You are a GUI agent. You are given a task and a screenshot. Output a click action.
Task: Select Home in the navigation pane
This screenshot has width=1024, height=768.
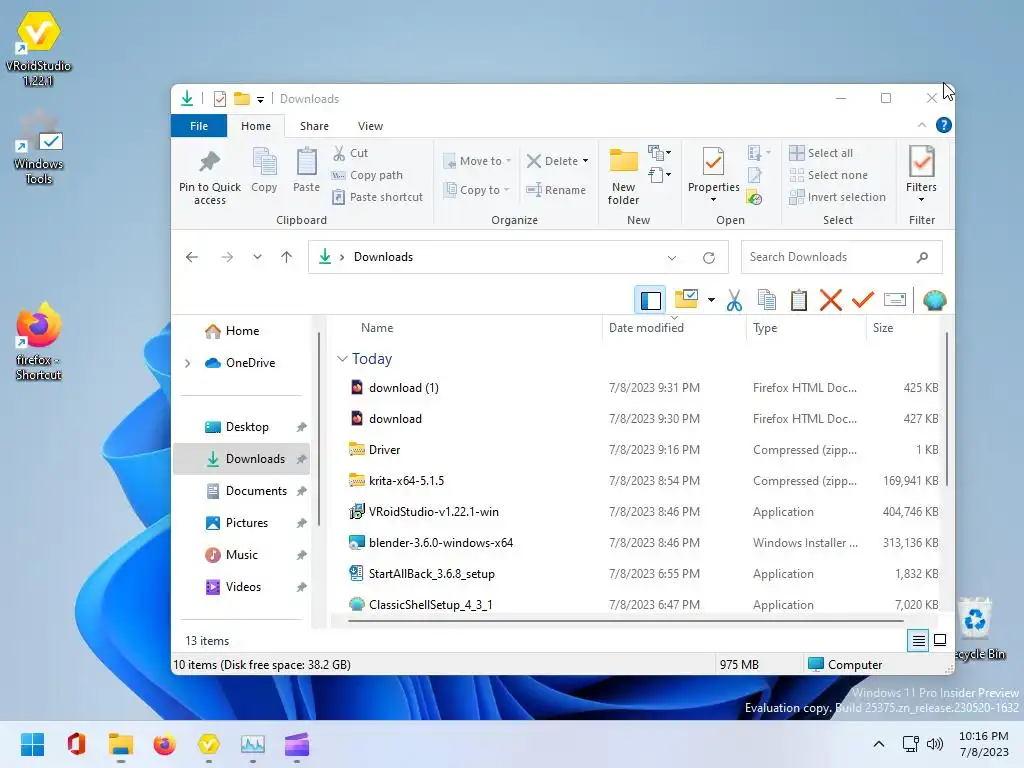pyautogui.click(x=242, y=331)
